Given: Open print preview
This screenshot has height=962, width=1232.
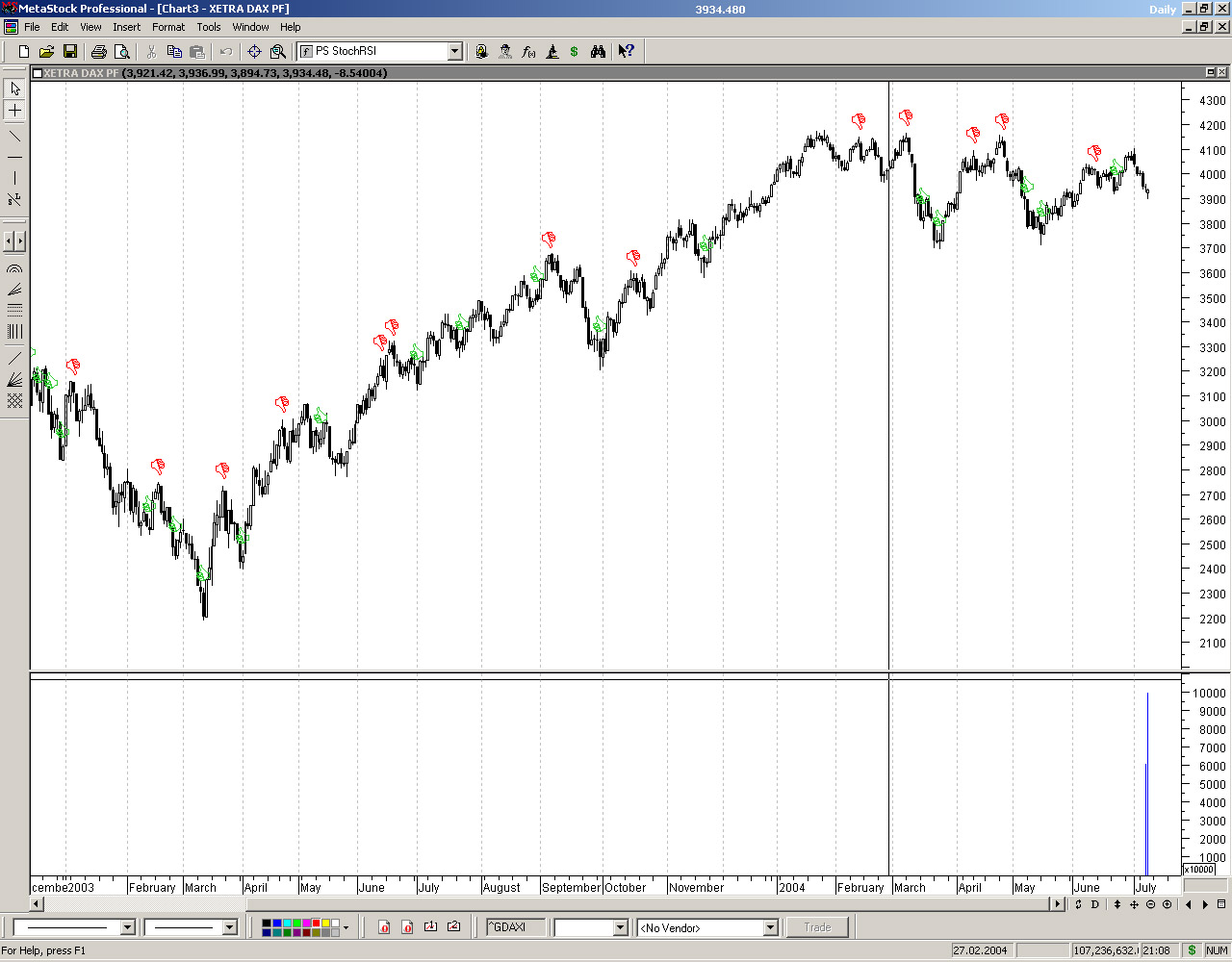Looking at the screenshot, I should point(121,51).
